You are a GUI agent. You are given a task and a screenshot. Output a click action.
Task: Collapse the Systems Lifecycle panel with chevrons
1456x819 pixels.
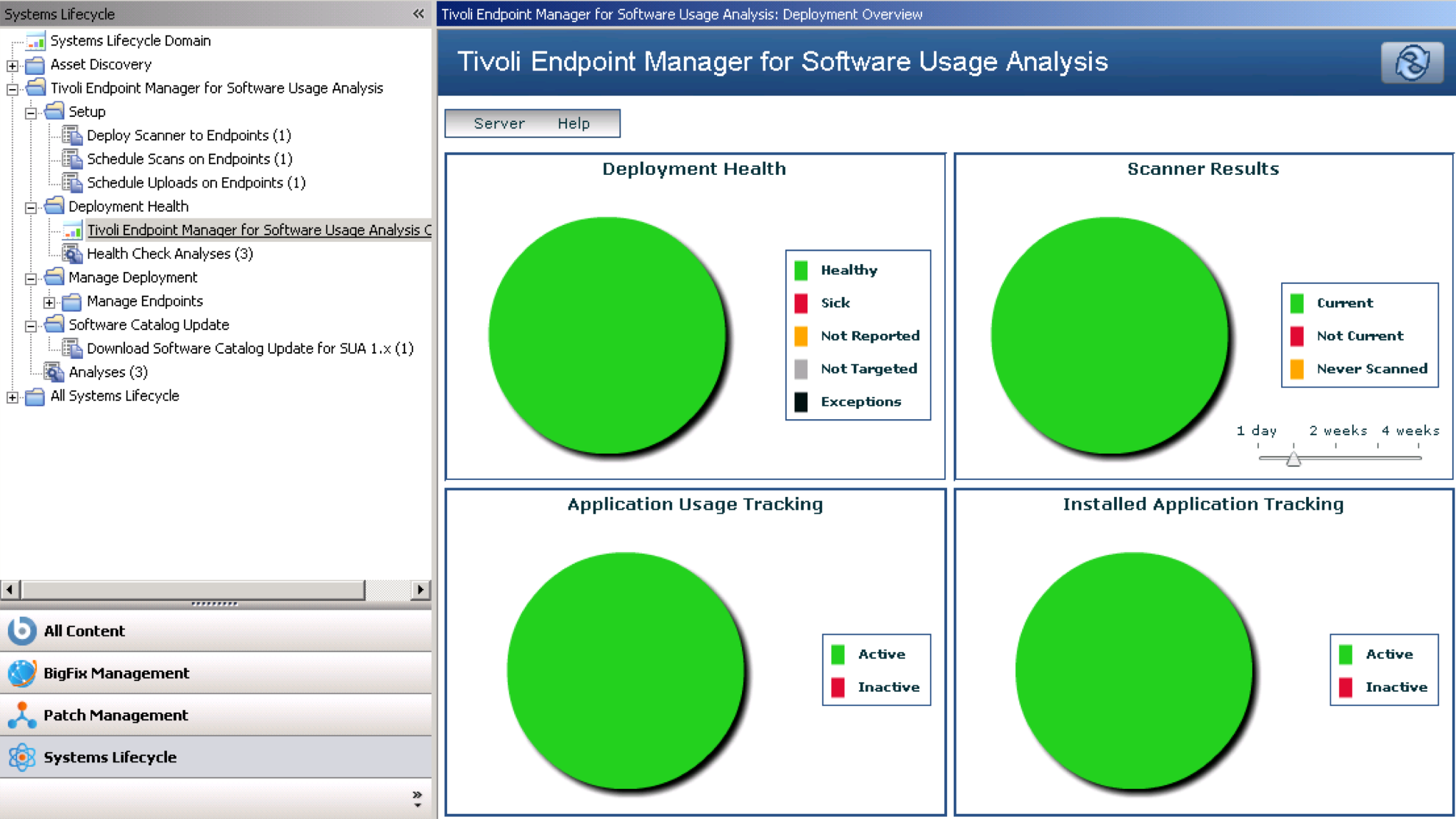(x=418, y=14)
